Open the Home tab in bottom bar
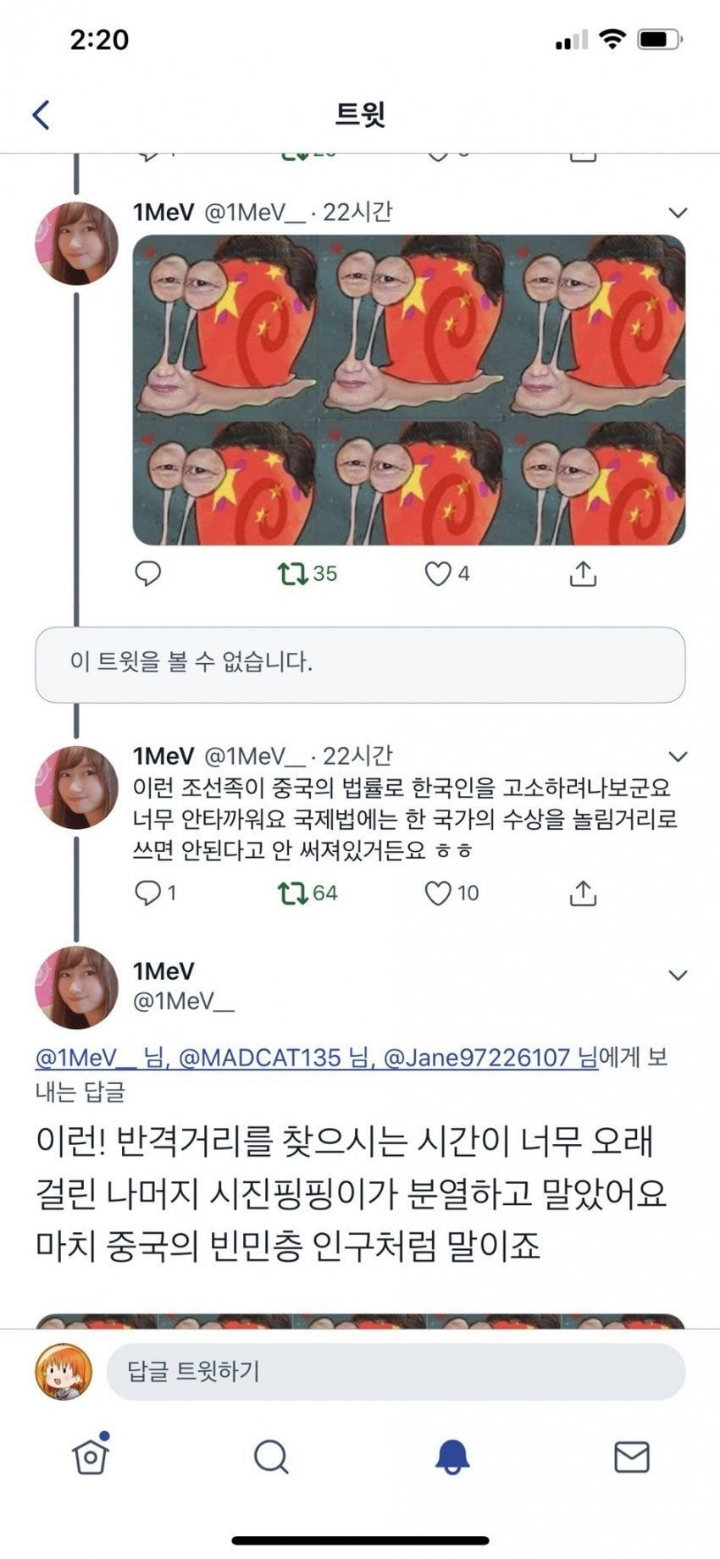Viewport: 720px width, 1559px height. [x=90, y=1456]
